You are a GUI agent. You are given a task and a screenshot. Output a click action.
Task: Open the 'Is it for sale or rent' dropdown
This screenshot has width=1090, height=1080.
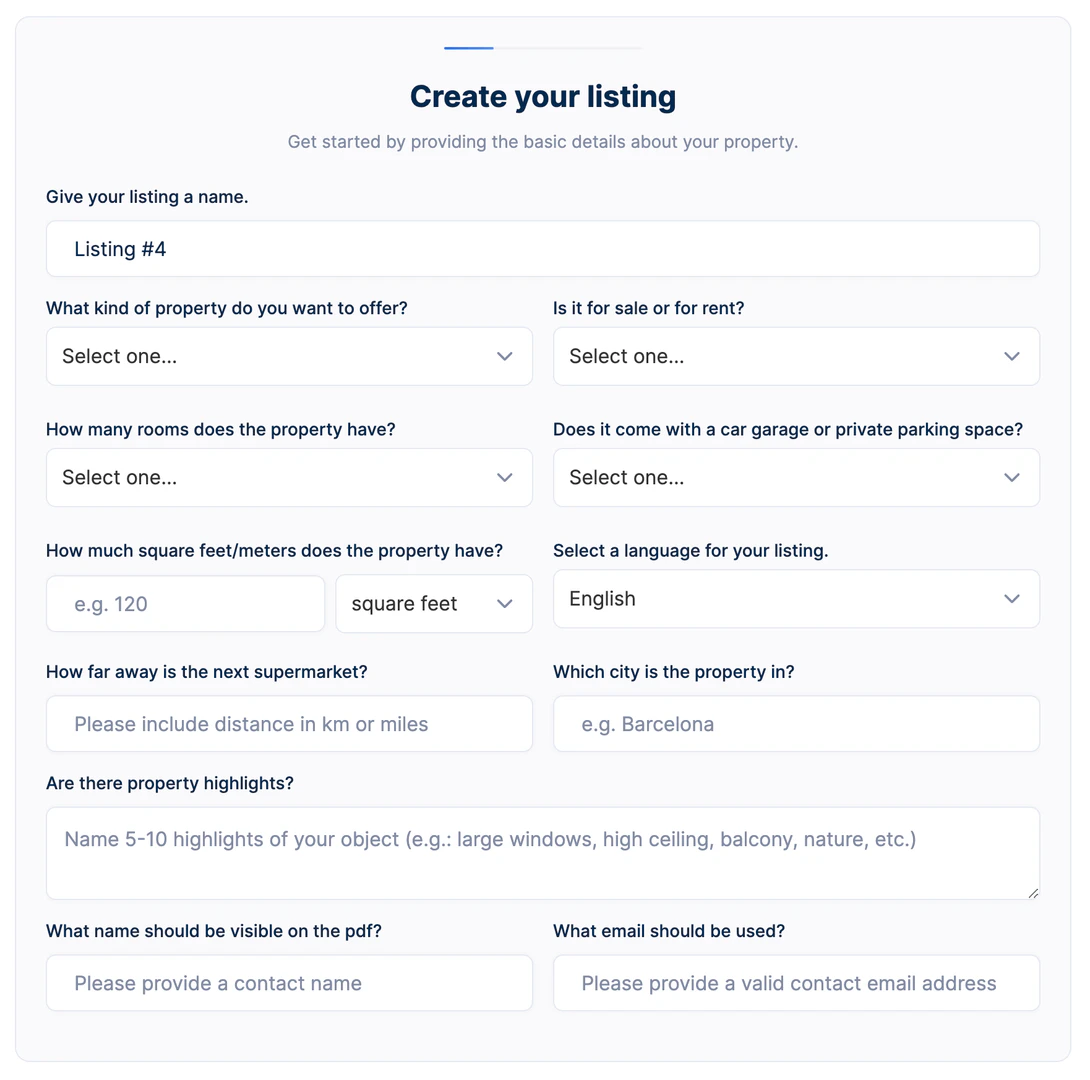point(796,356)
